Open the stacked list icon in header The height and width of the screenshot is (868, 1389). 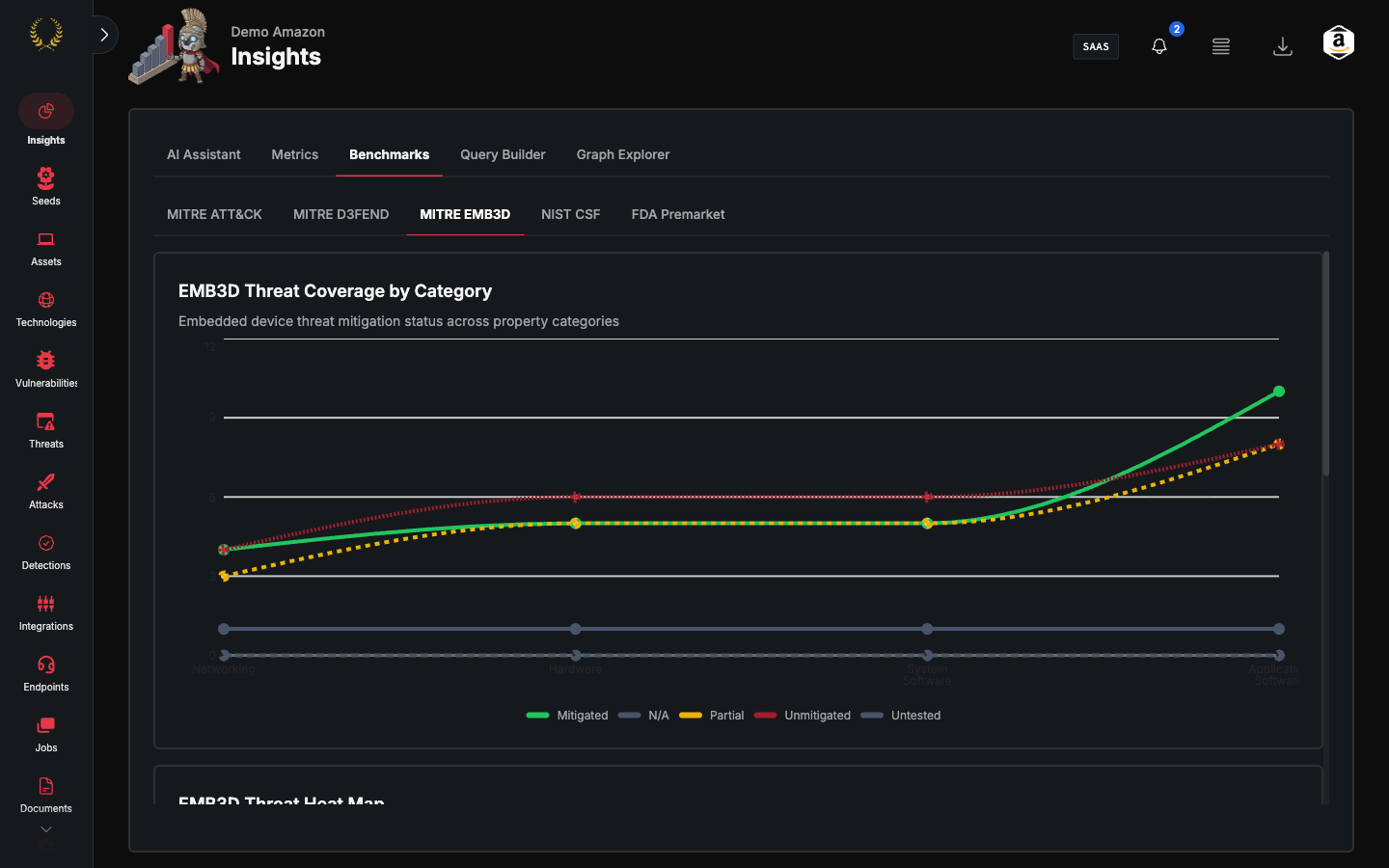coord(1221,46)
